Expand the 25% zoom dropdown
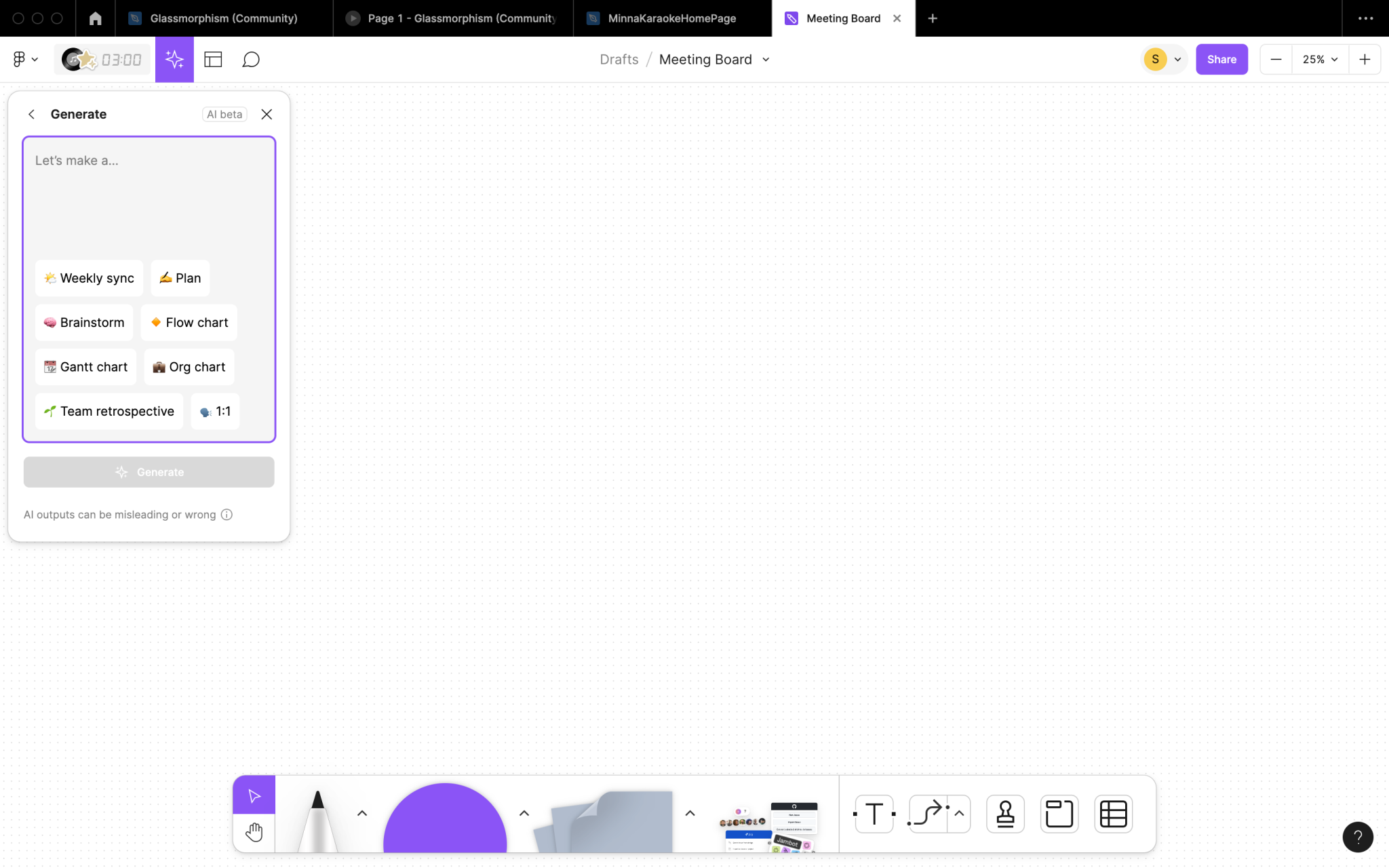This screenshot has width=1389, height=868. [x=1318, y=59]
